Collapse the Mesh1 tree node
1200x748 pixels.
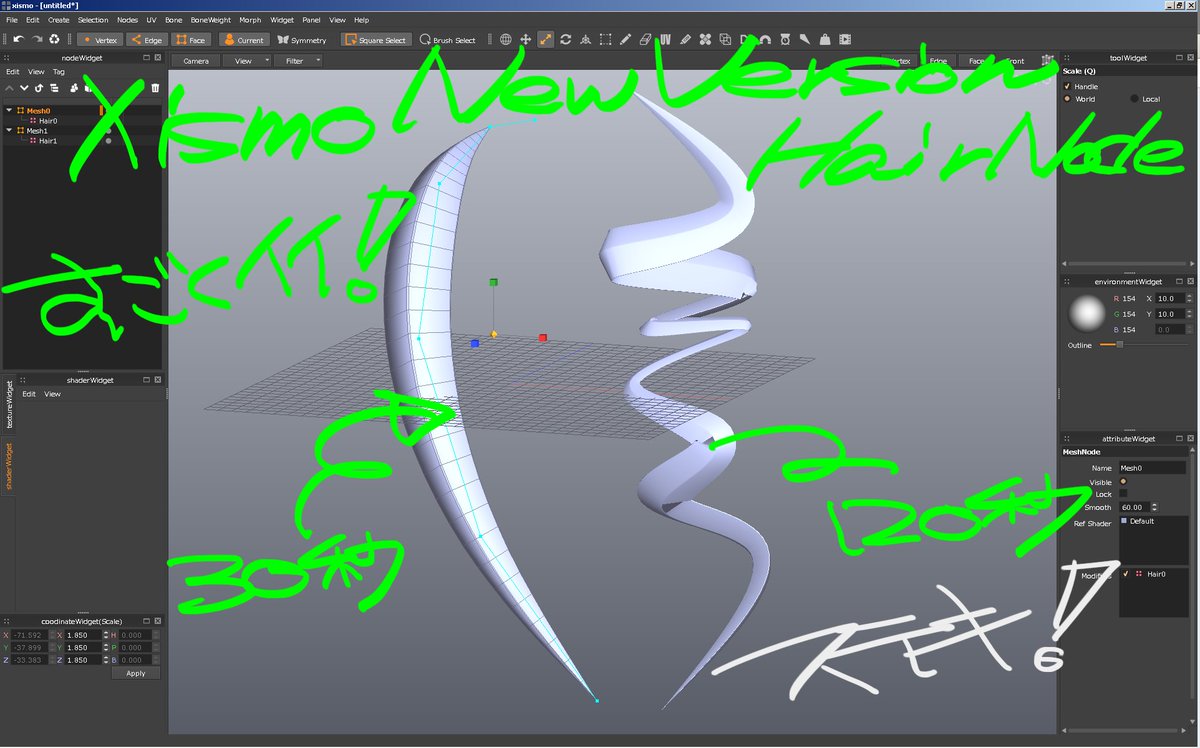(x=9, y=130)
